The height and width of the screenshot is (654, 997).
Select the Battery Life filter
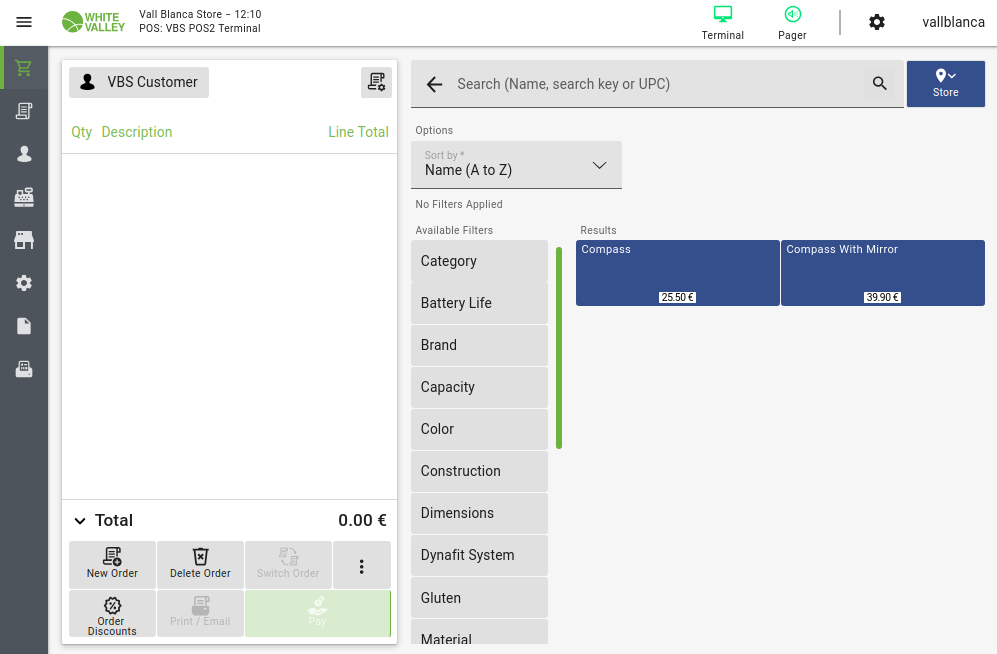479,303
